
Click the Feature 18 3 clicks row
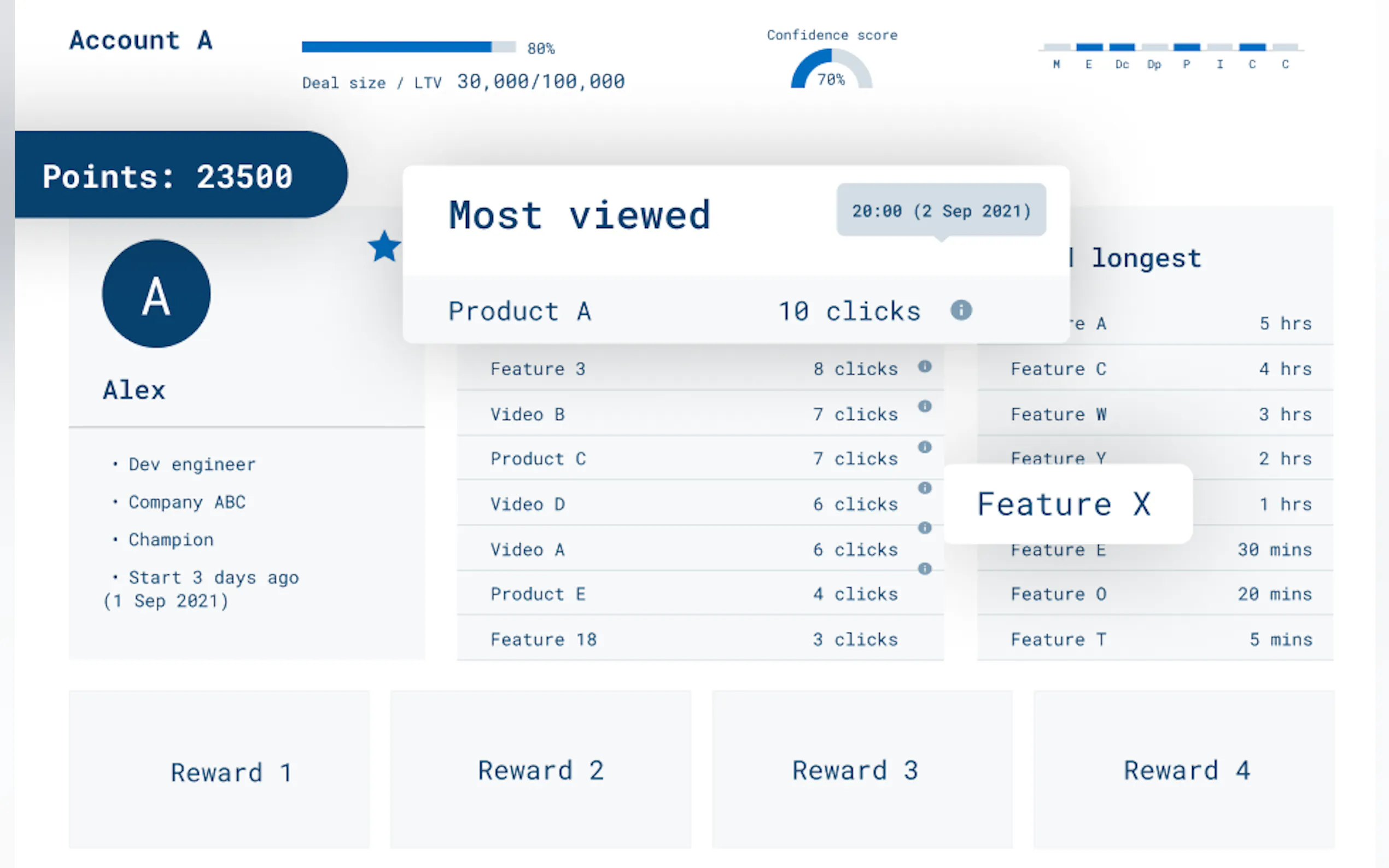[699, 639]
